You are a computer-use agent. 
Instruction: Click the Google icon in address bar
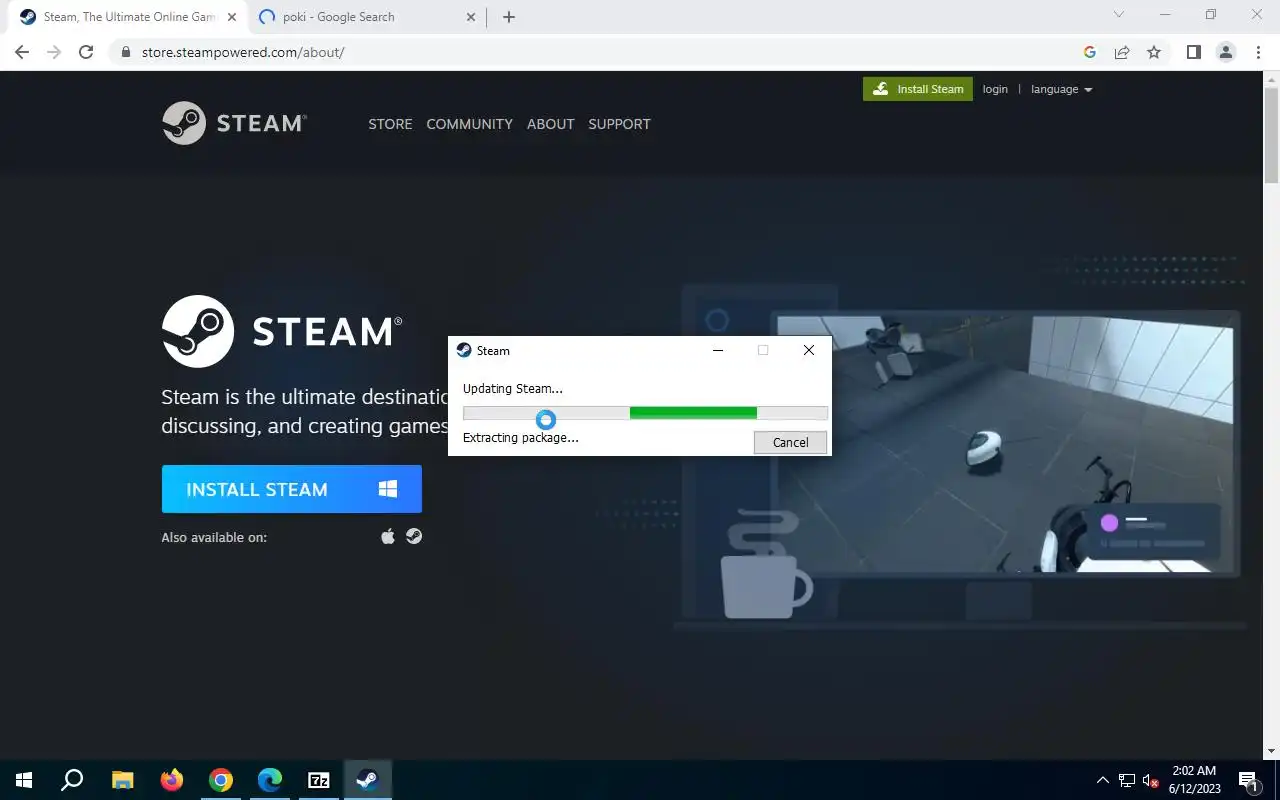click(1090, 52)
